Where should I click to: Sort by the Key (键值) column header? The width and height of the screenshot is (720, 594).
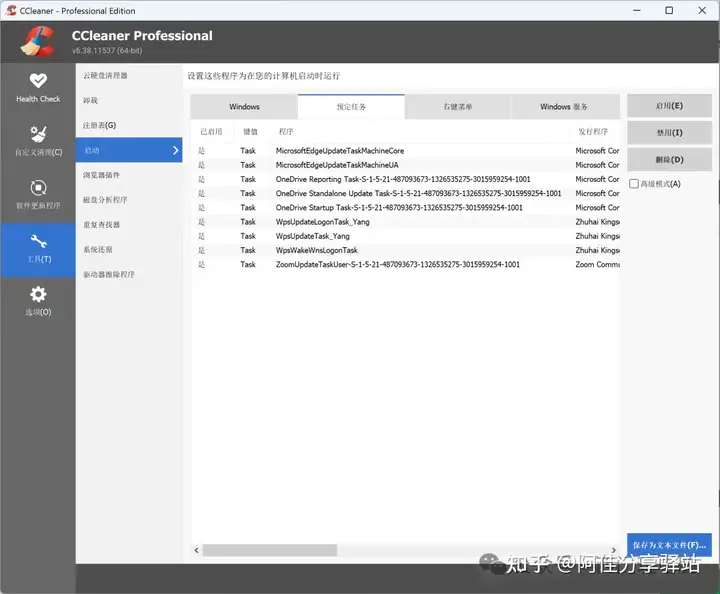click(251, 132)
